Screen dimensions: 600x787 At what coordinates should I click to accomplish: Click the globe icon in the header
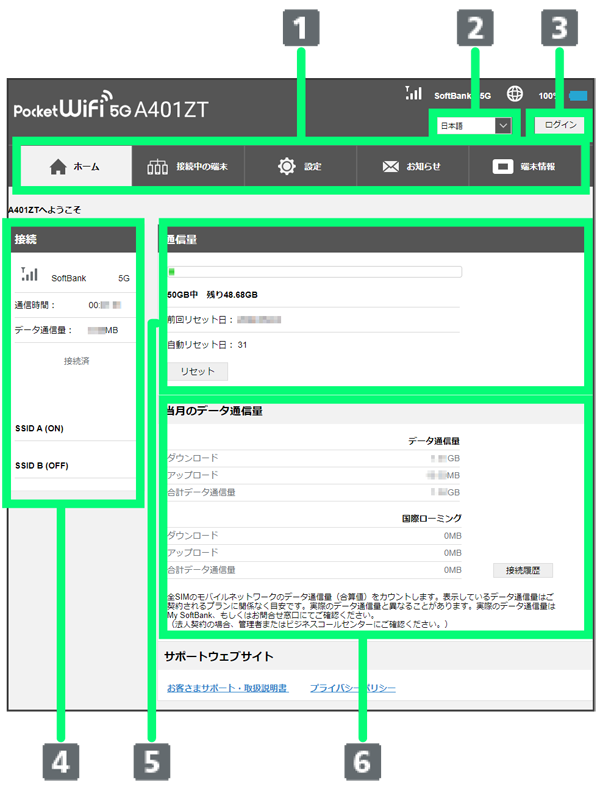[x=515, y=94]
